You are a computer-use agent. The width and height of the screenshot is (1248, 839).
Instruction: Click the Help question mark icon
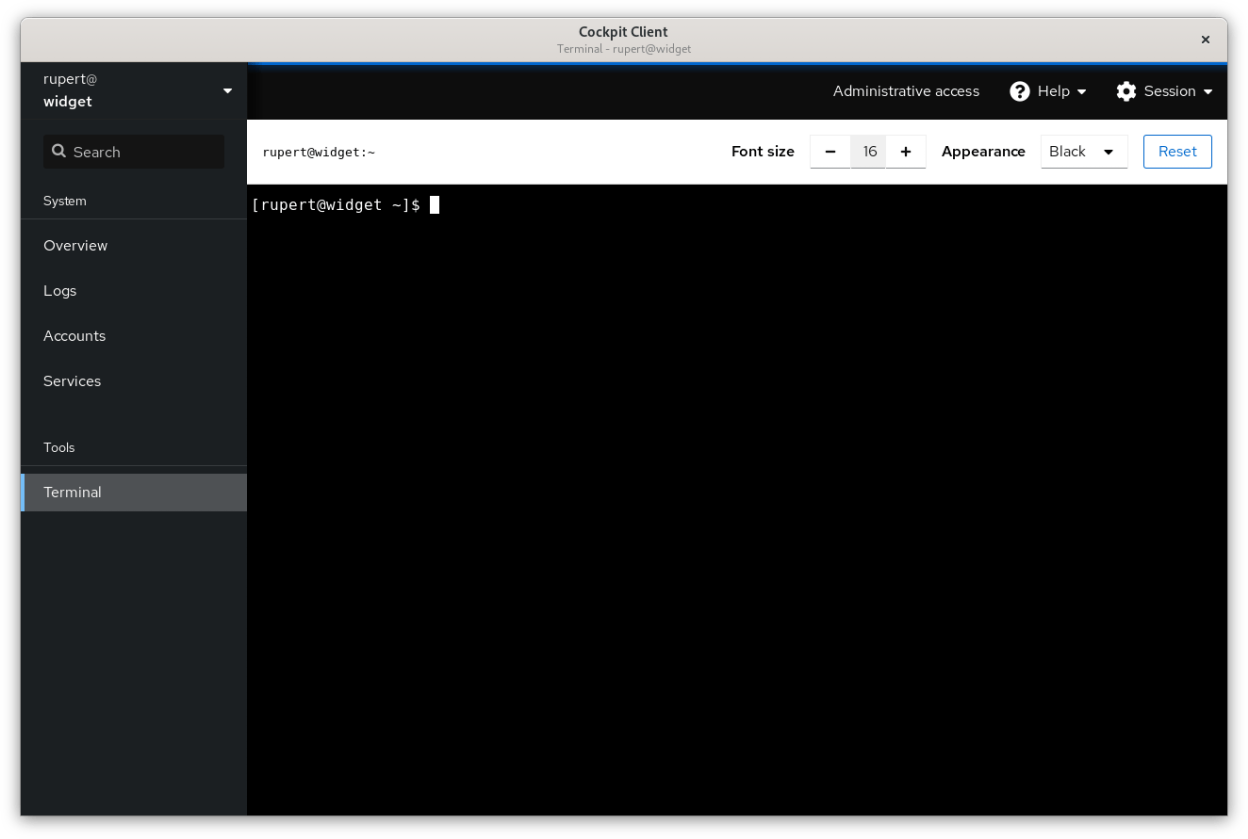[1019, 91]
